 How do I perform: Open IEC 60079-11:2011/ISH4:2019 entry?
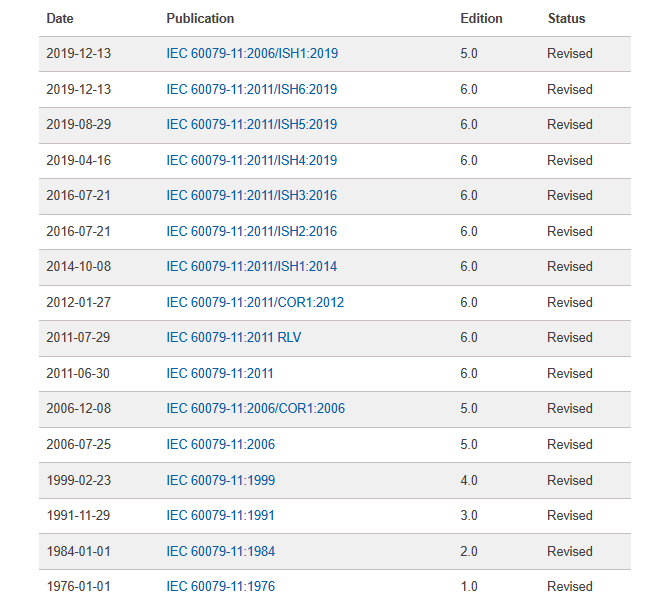tap(251, 161)
